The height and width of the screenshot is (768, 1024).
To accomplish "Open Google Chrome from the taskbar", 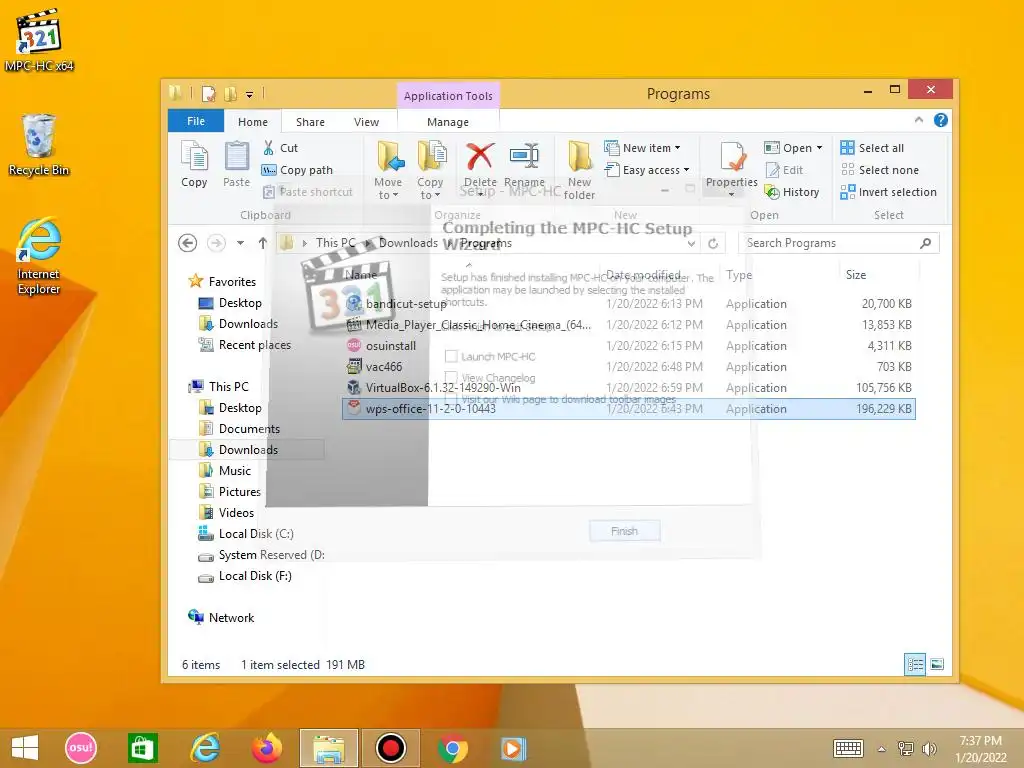I will click(453, 748).
